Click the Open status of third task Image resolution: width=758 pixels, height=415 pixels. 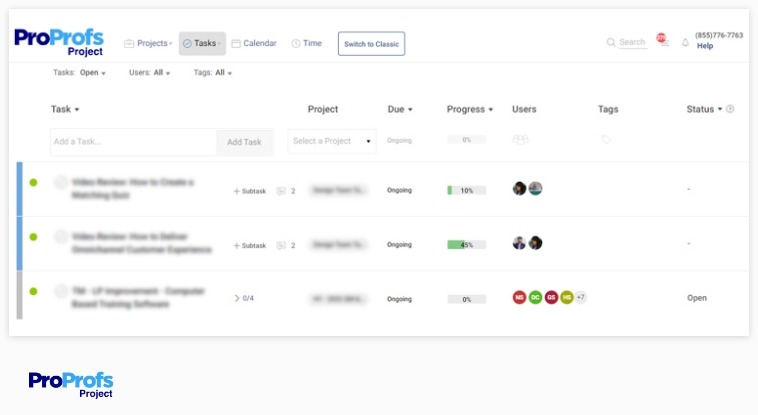click(697, 298)
